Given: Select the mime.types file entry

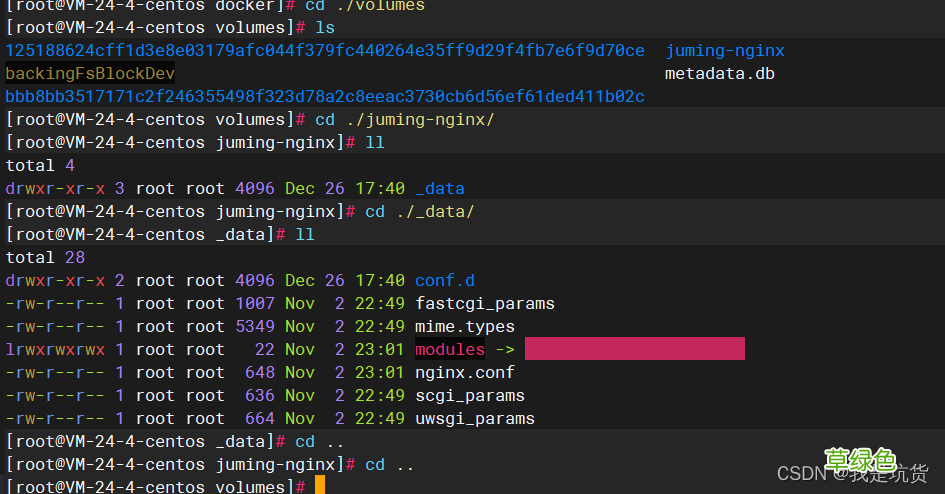Looking at the screenshot, I should (x=465, y=327).
